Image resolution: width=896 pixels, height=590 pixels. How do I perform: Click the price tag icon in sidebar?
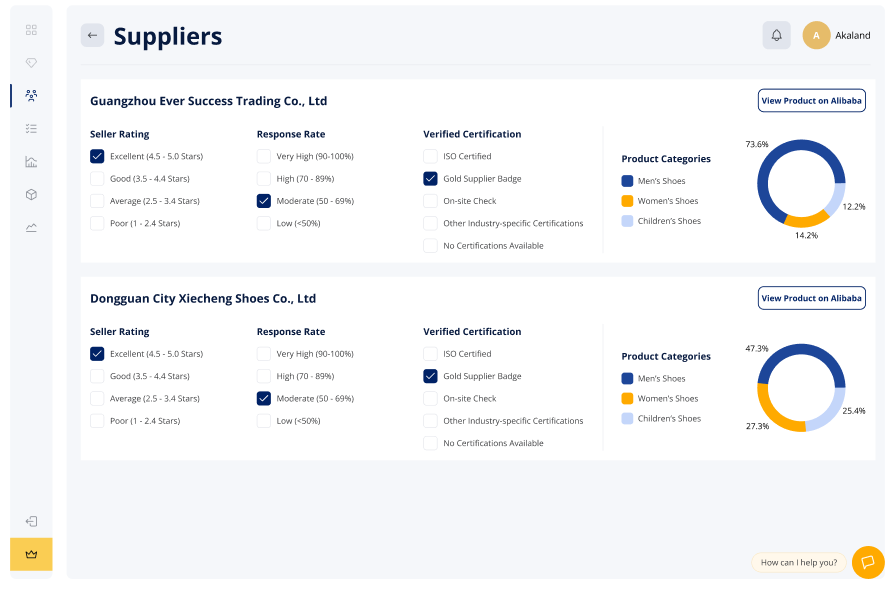click(x=31, y=63)
